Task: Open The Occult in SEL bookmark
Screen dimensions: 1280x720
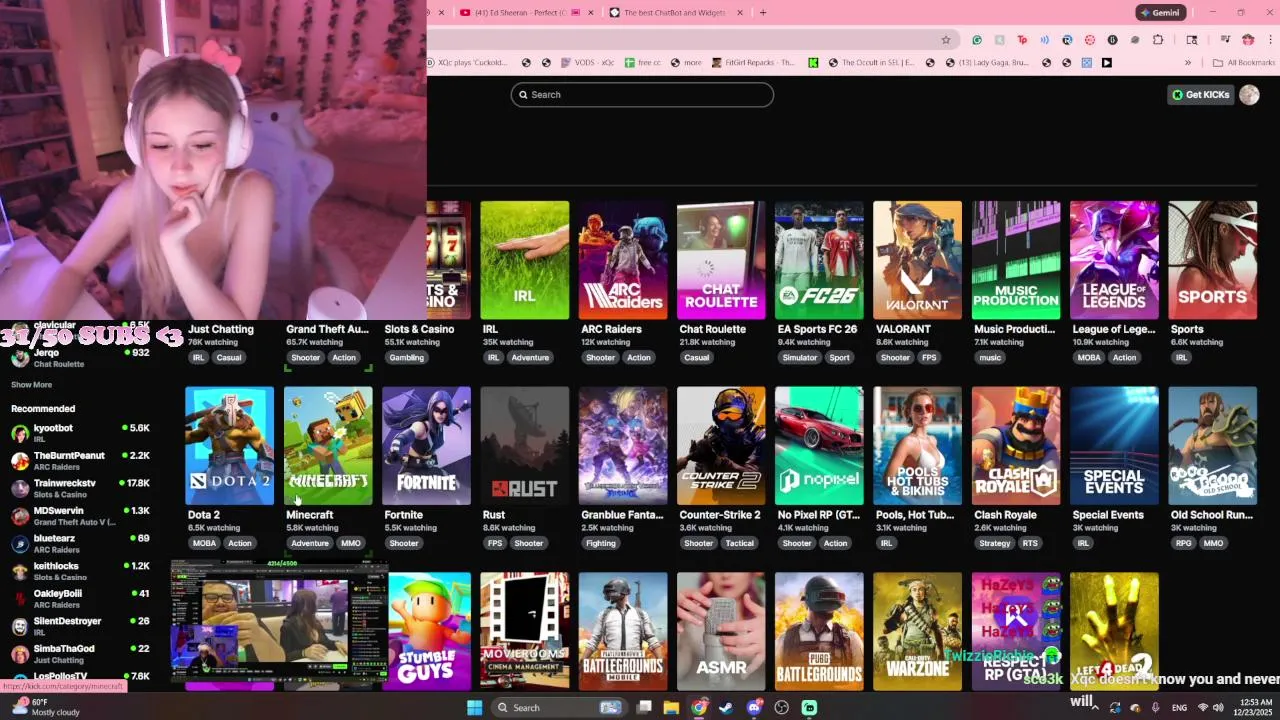Action: point(870,62)
